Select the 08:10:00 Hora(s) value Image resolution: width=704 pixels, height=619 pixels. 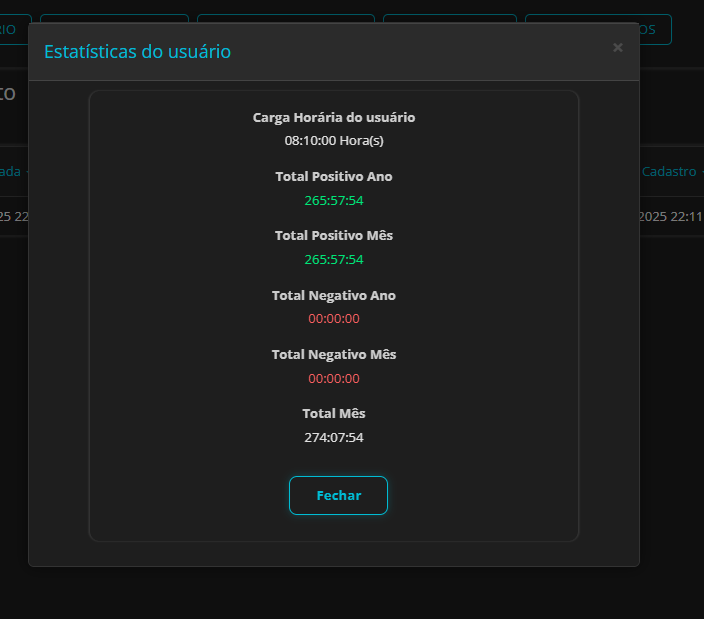click(333, 141)
